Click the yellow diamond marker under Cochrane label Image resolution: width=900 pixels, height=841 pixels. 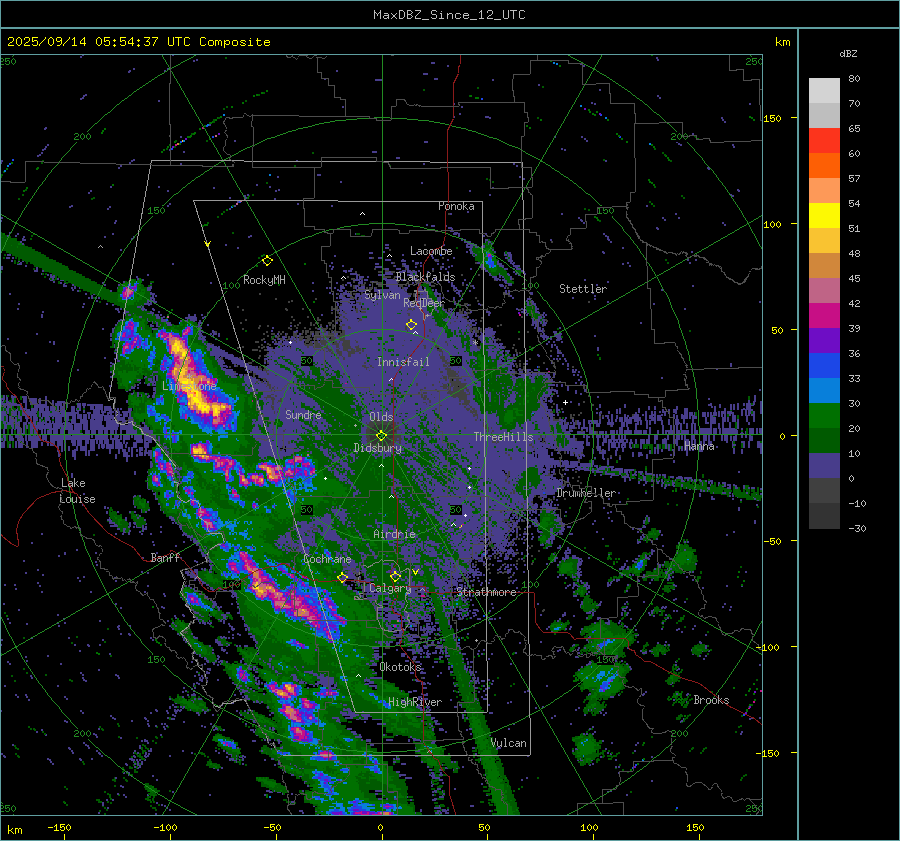[x=342, y=578]
